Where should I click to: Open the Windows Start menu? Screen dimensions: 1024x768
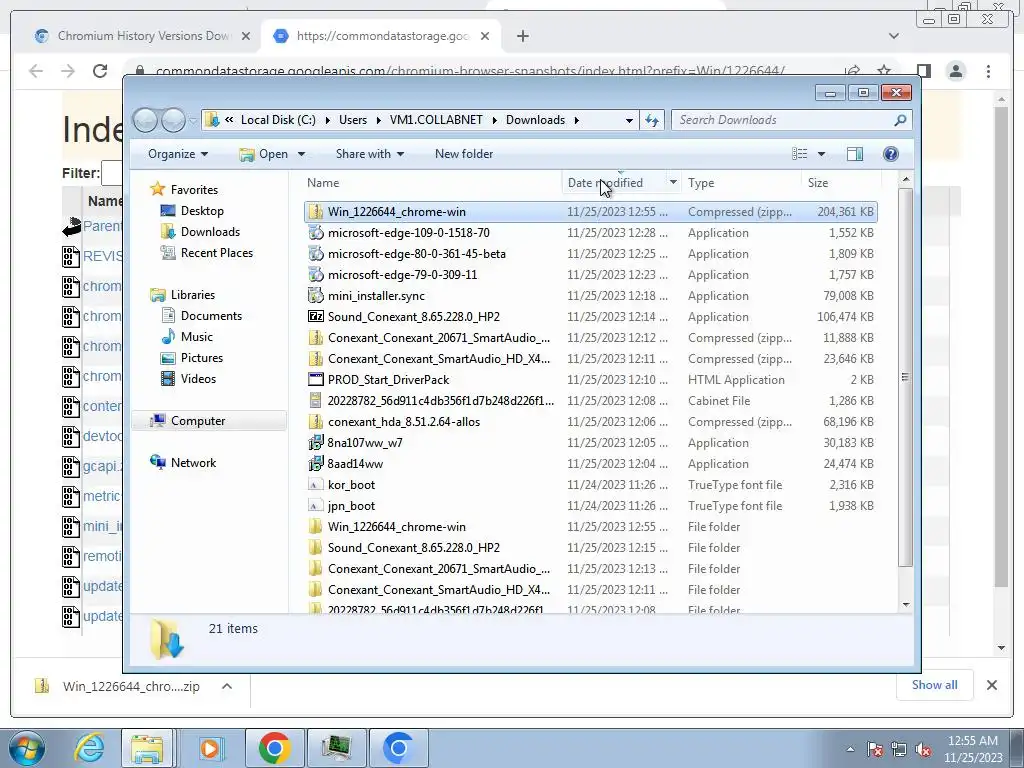pos(26,748)
